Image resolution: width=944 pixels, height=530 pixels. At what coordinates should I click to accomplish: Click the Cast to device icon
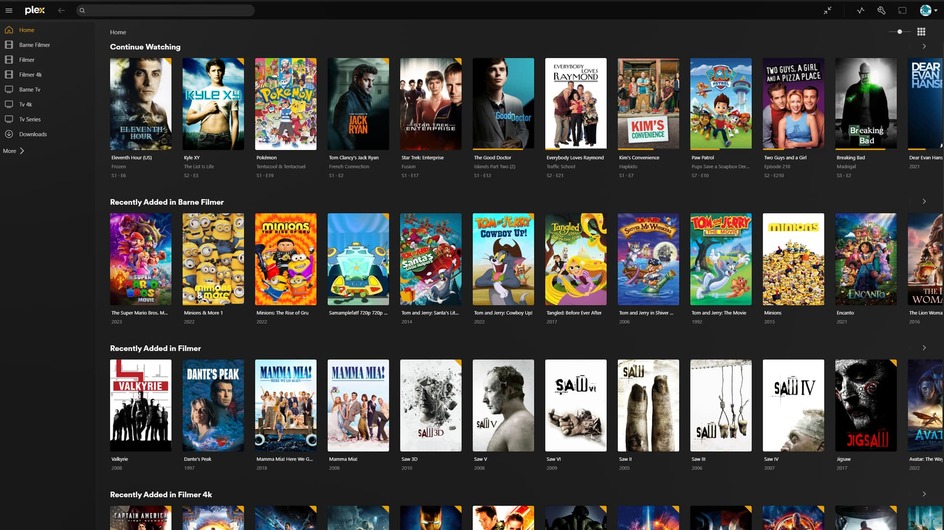[902, 10]
